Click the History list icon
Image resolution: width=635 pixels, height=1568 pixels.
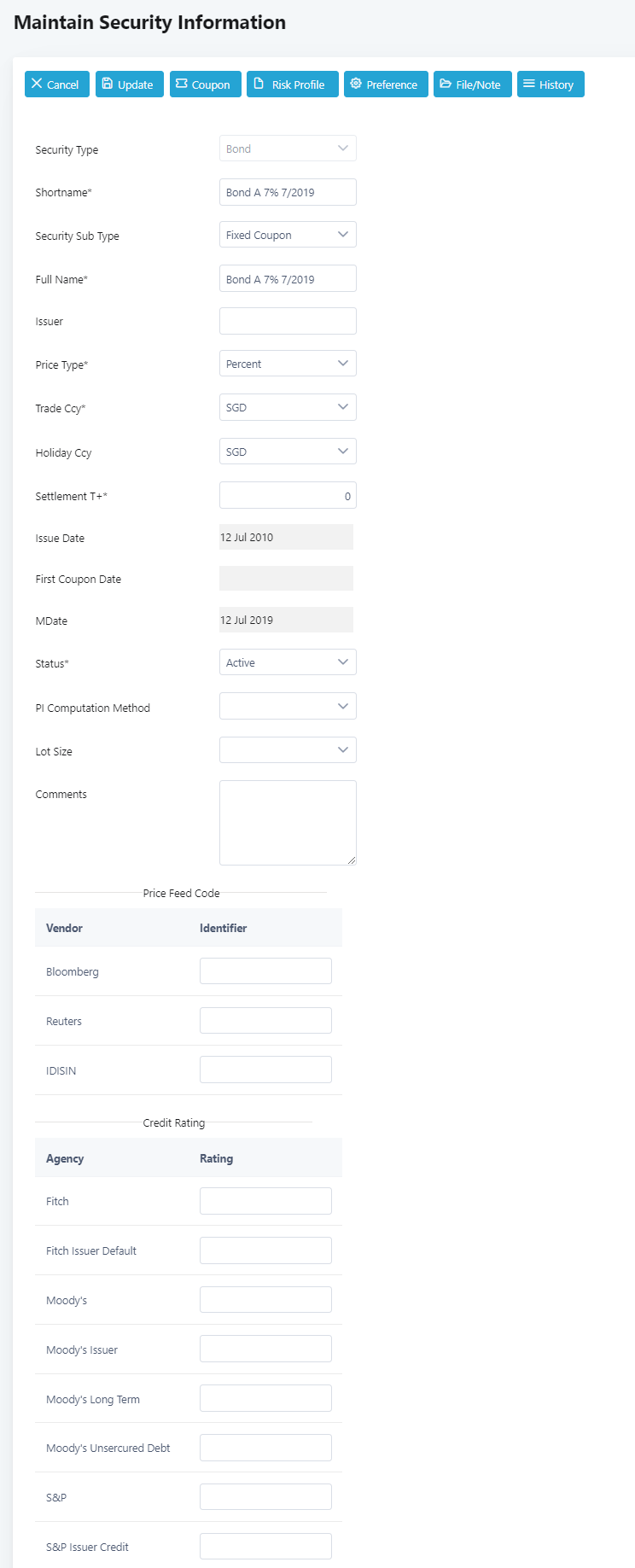[529, 84]
